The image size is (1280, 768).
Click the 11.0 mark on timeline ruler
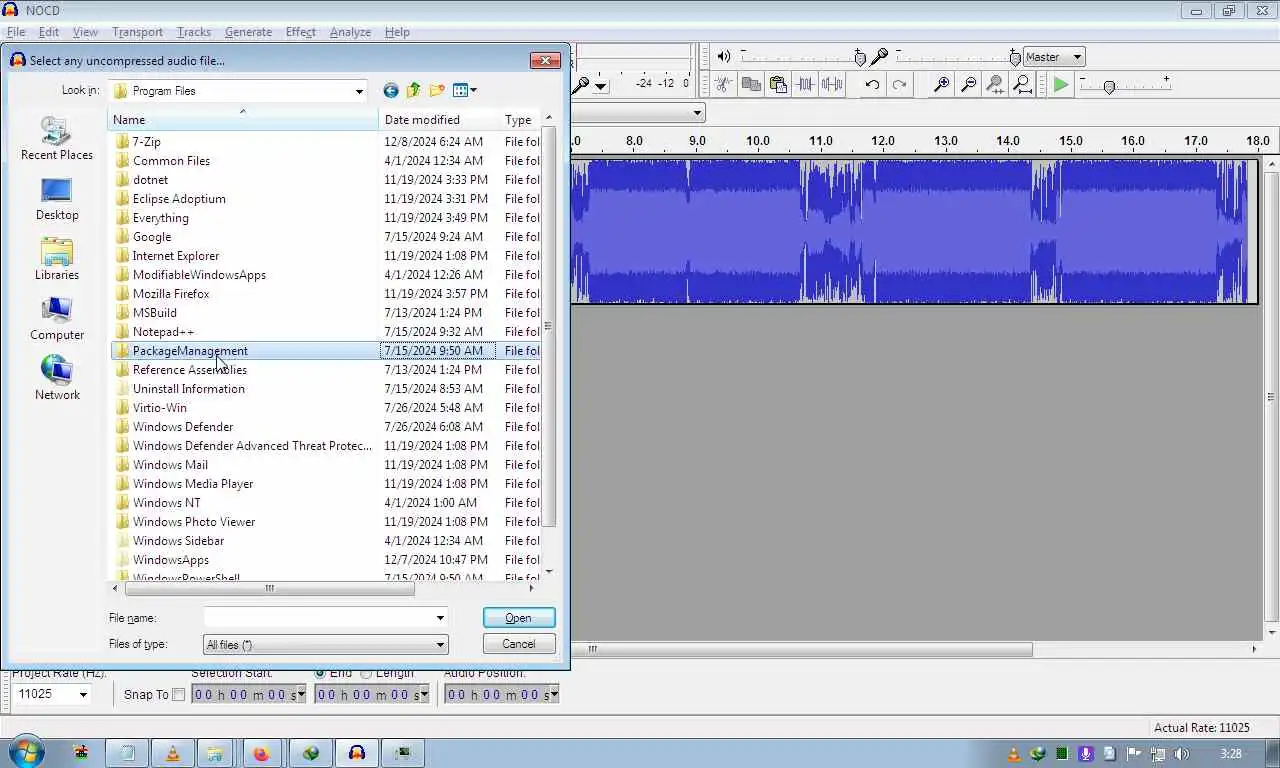point(821,141)
